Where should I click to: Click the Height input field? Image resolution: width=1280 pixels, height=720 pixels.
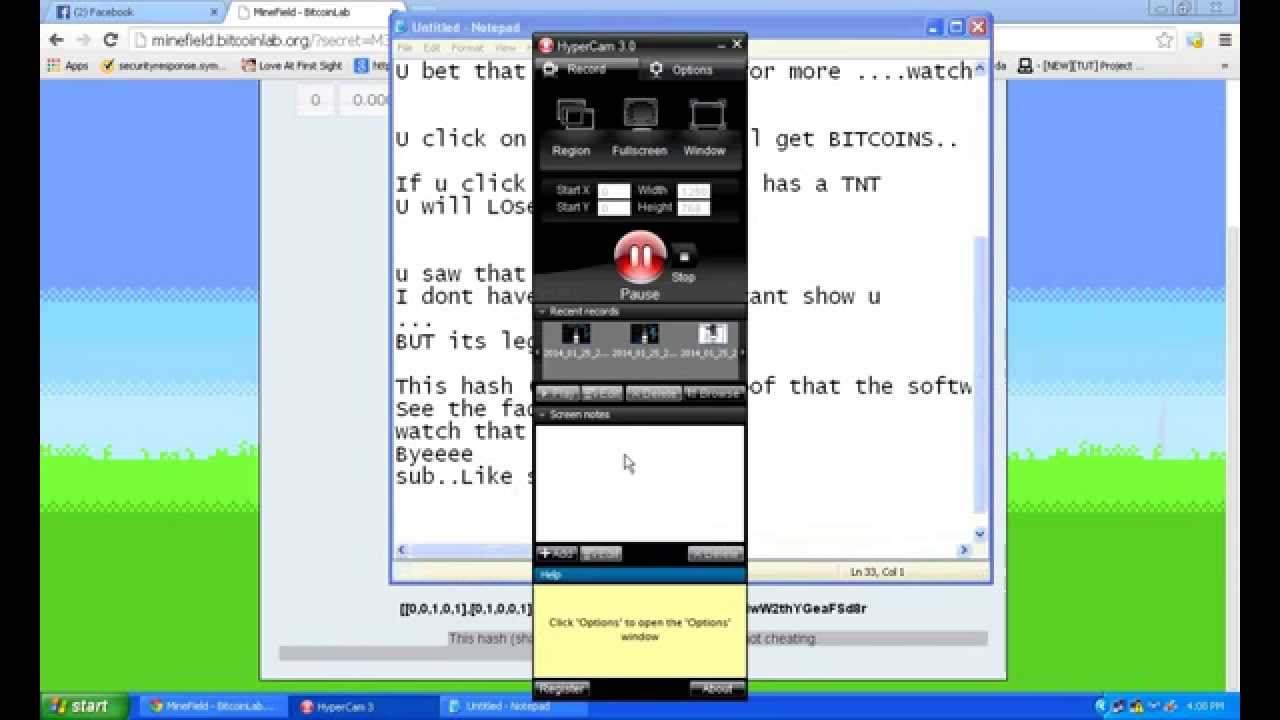(x=693, y=208)
